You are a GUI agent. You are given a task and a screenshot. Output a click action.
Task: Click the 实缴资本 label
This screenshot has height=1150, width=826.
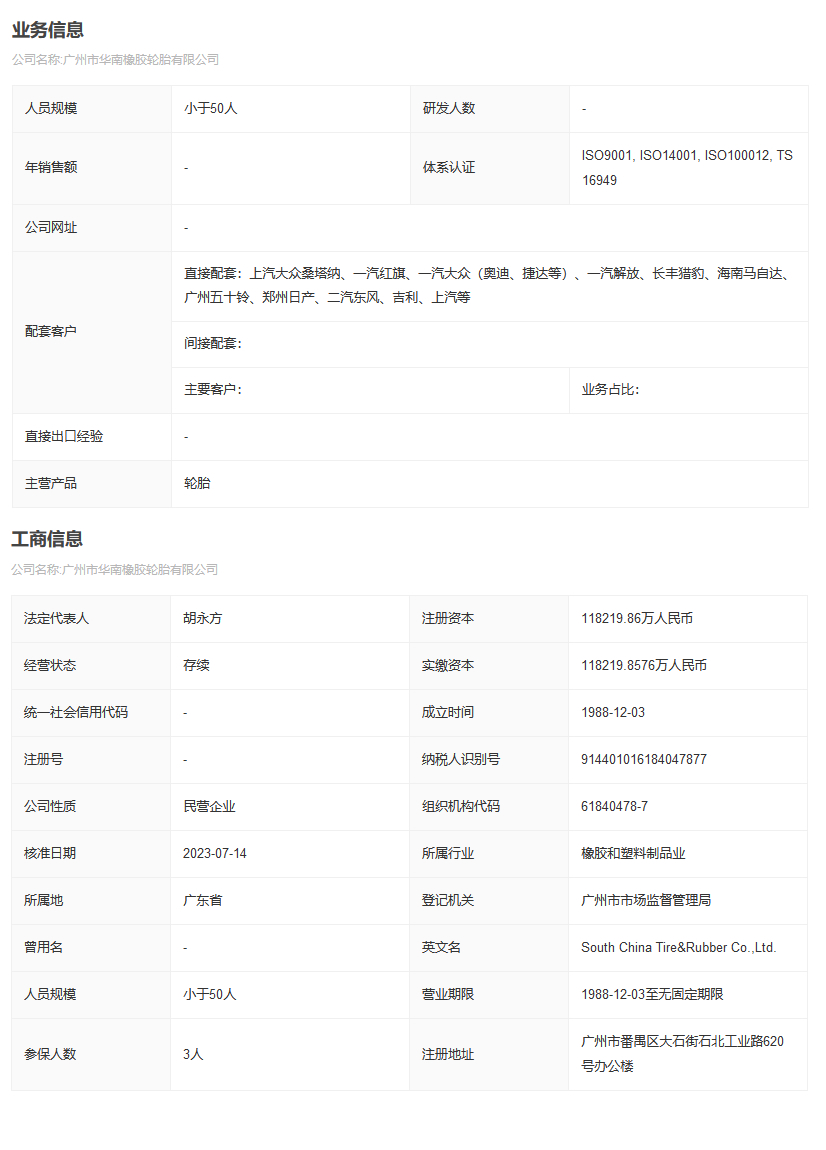[x=448, y=665]
